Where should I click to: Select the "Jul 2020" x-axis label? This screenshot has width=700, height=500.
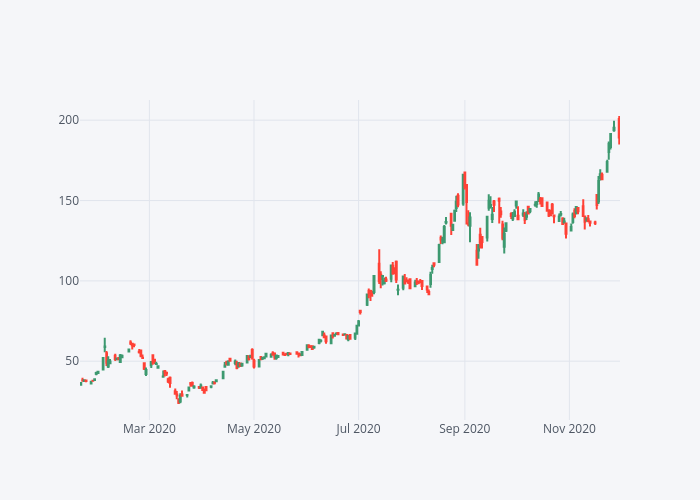[x=359, y=429]
